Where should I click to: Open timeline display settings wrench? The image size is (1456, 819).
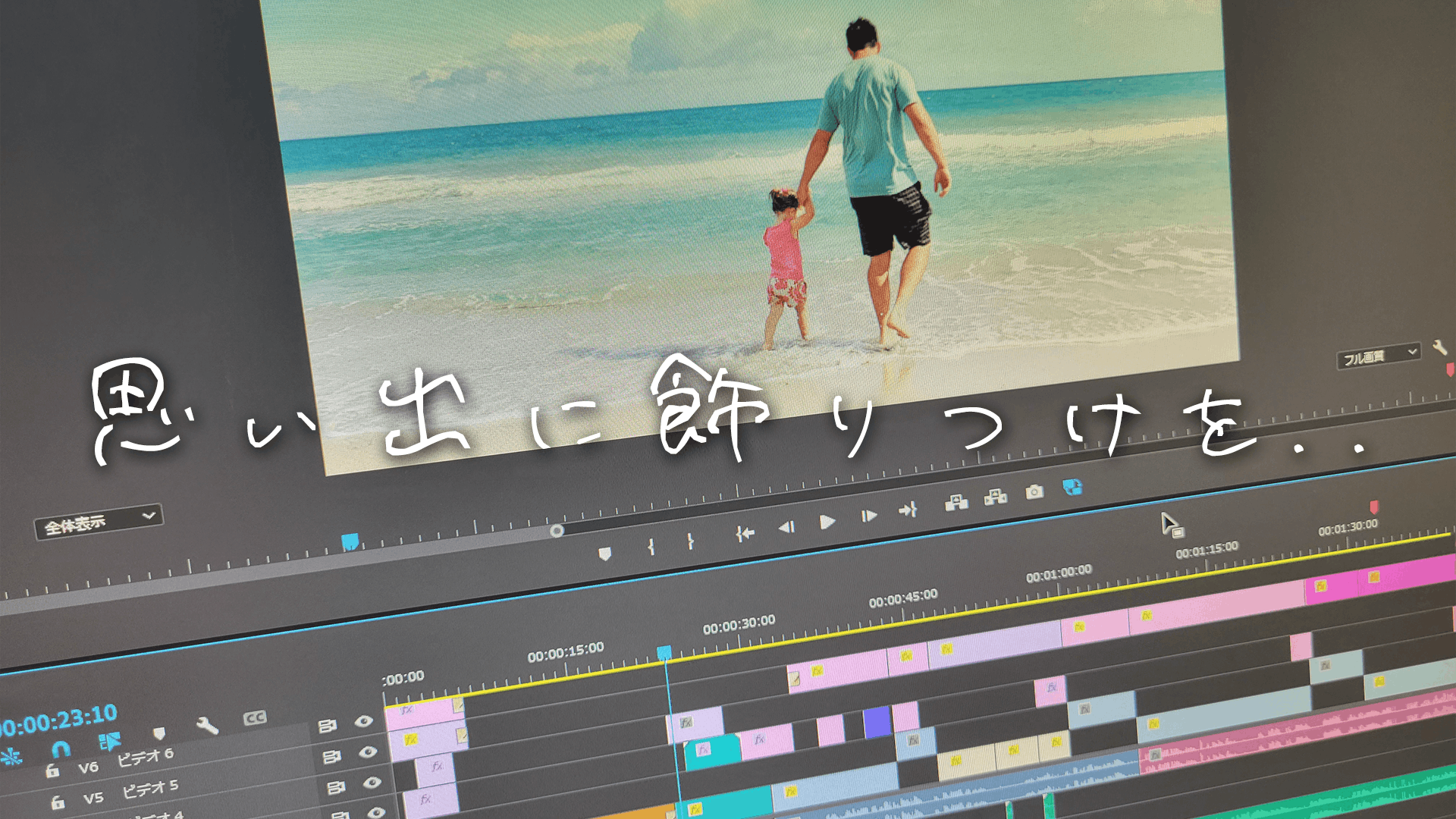click(x=206, y=726)
